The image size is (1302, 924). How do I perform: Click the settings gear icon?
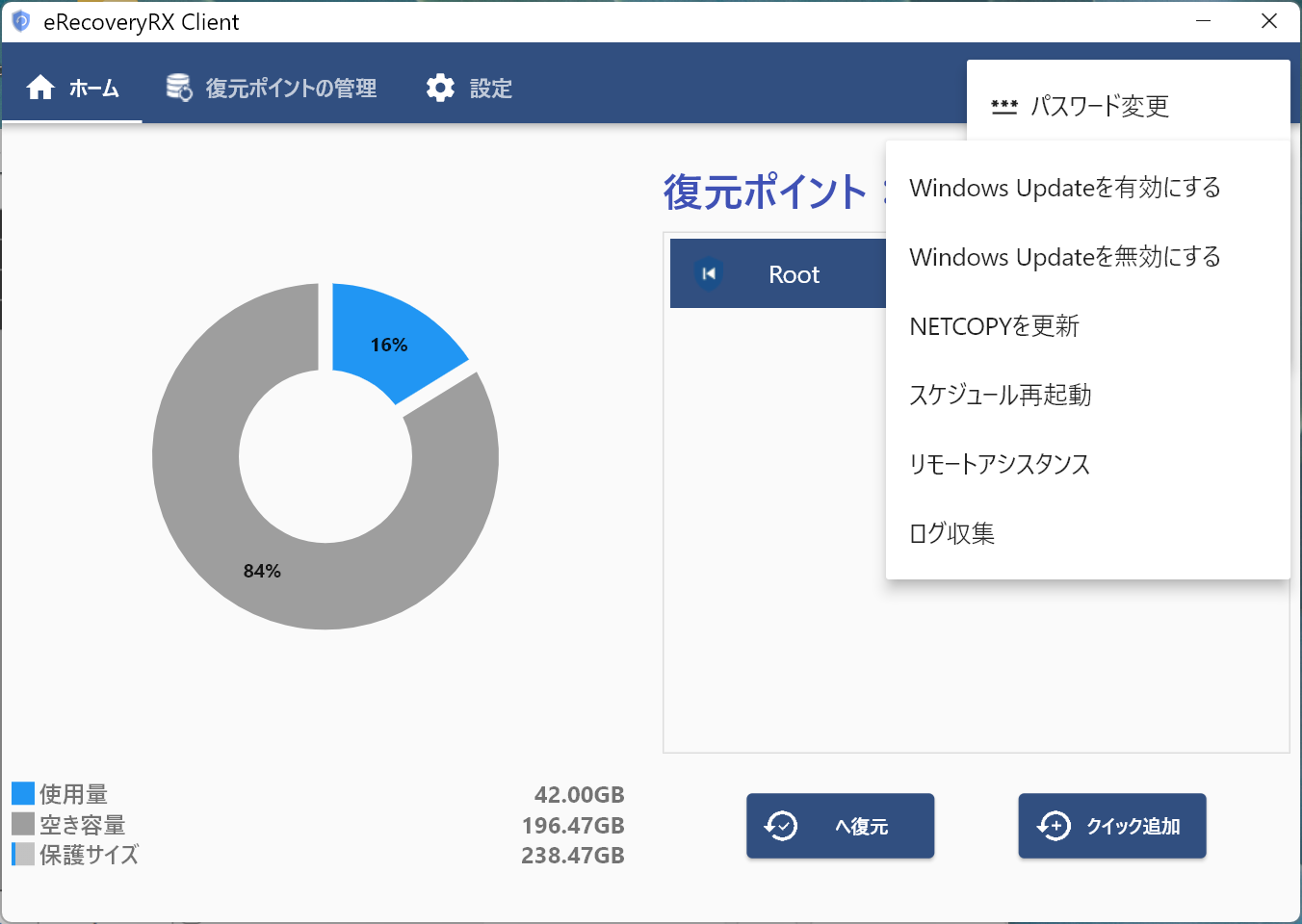[x=440, y=88]
